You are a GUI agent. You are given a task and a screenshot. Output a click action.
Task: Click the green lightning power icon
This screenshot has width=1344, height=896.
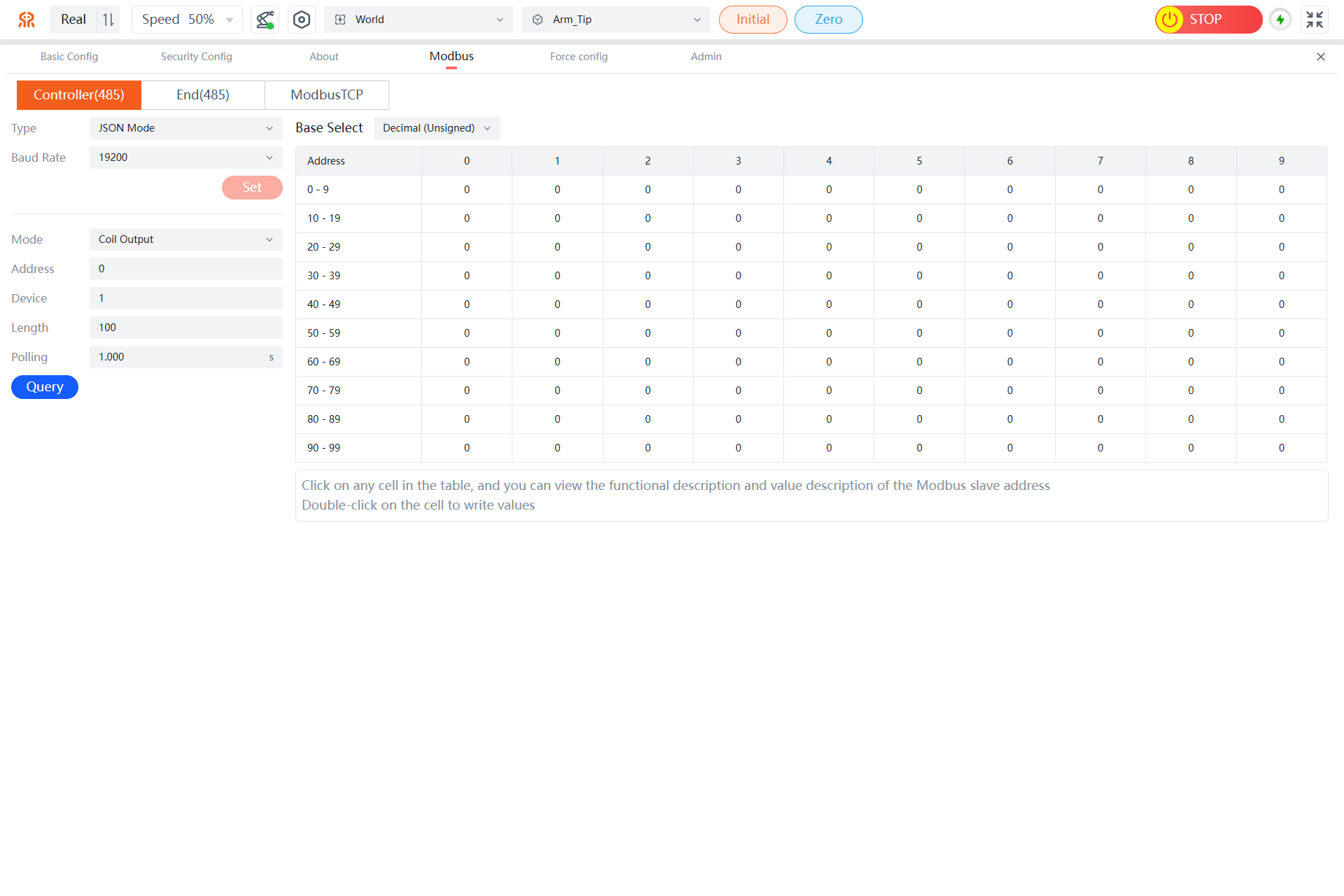pyautogui.click(x=1280, y=20)
